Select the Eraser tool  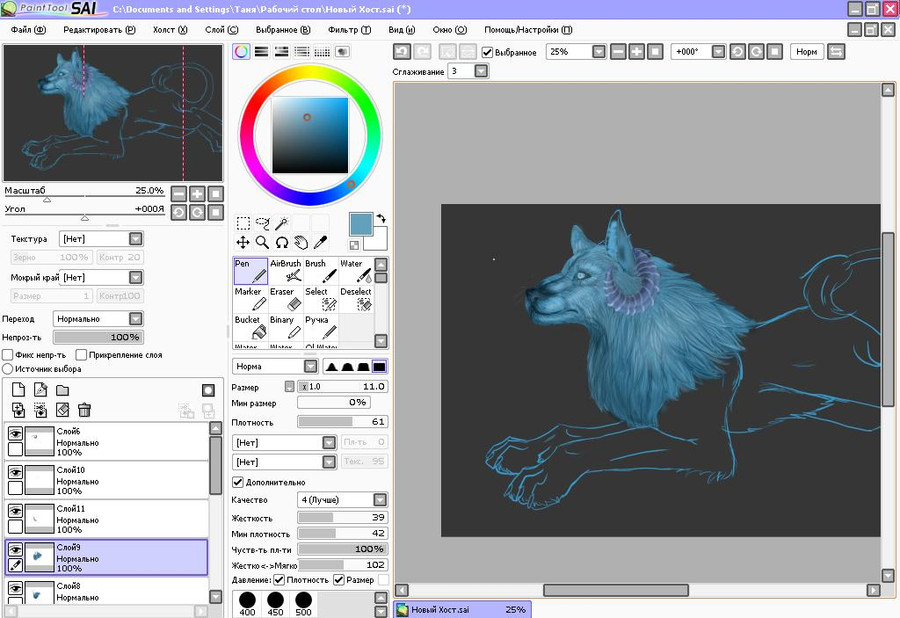pos(286,299)
